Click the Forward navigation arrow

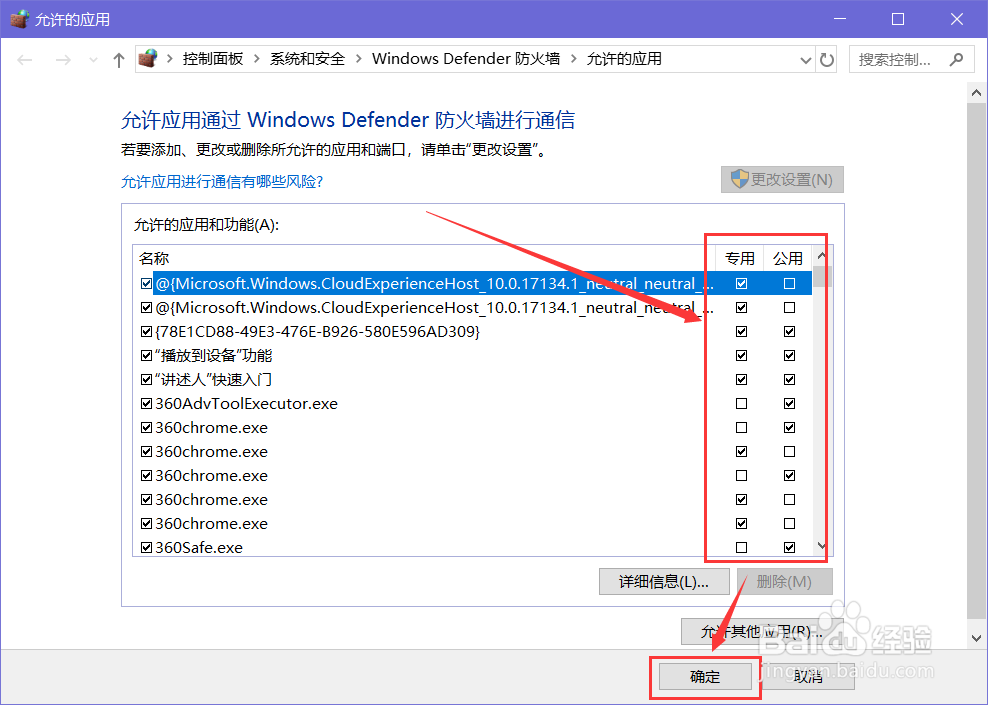click(63, 60)
